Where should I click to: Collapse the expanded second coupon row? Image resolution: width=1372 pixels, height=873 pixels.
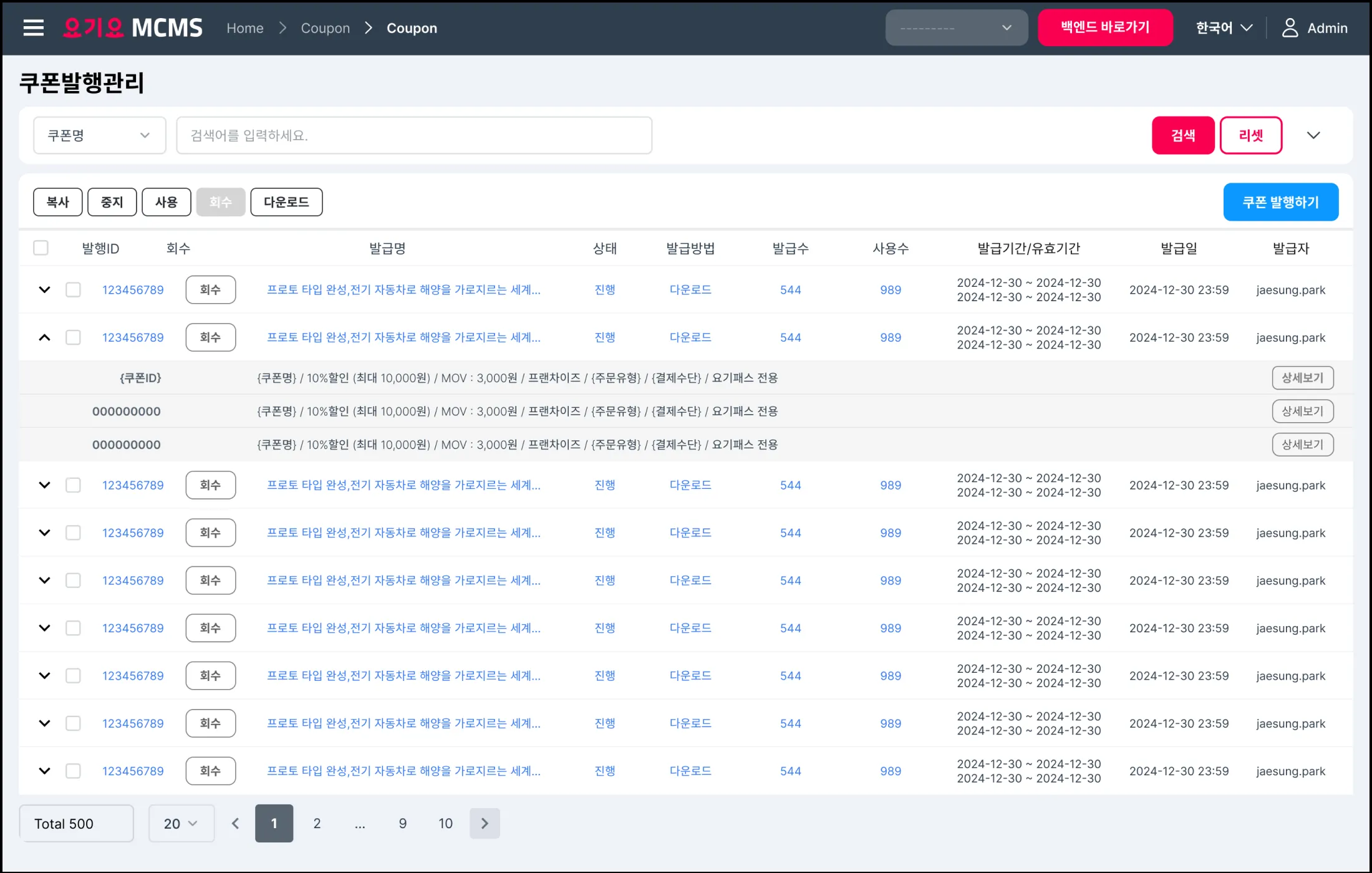[x=44, y=337]
